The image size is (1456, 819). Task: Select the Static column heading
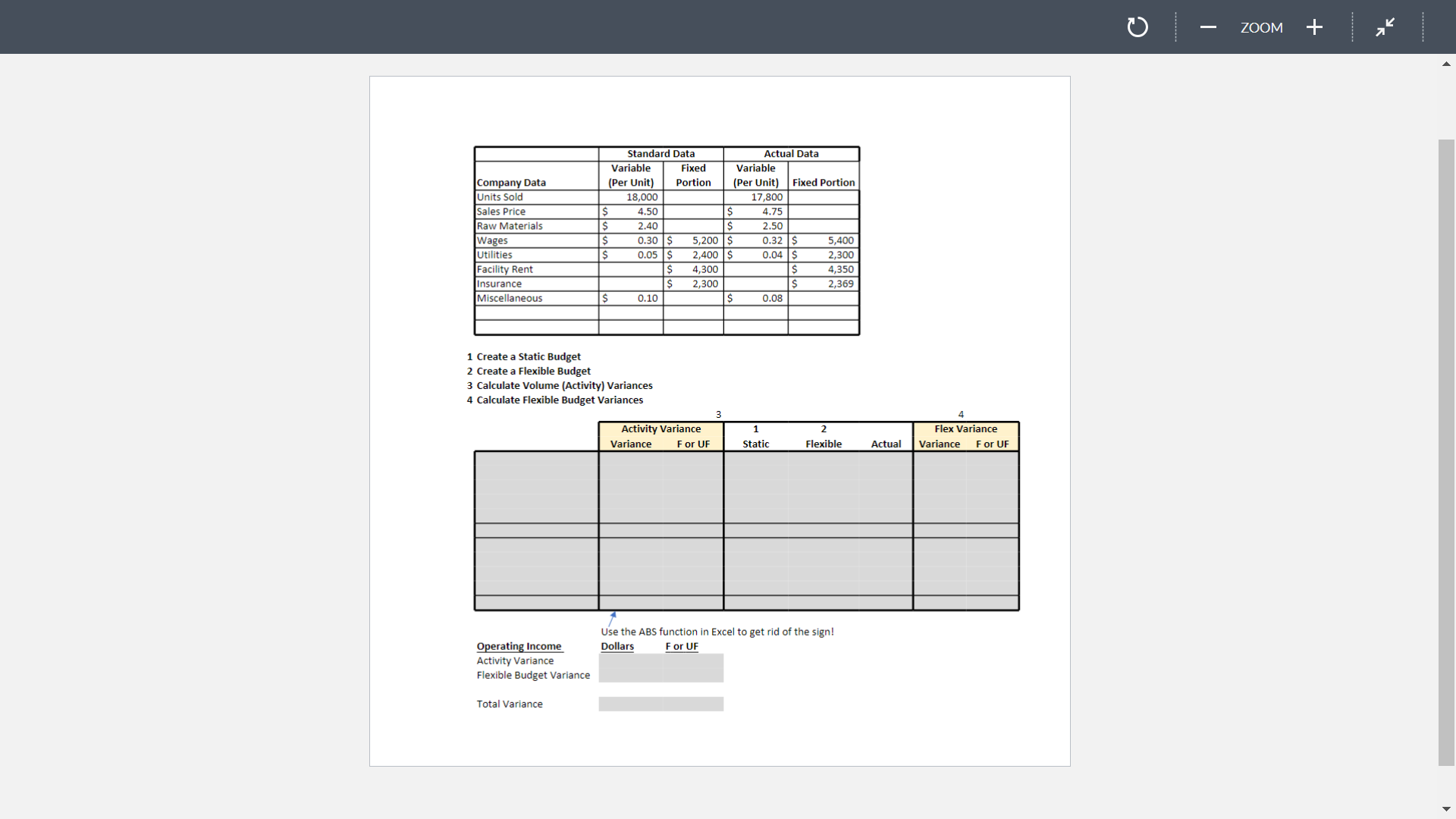755,444
